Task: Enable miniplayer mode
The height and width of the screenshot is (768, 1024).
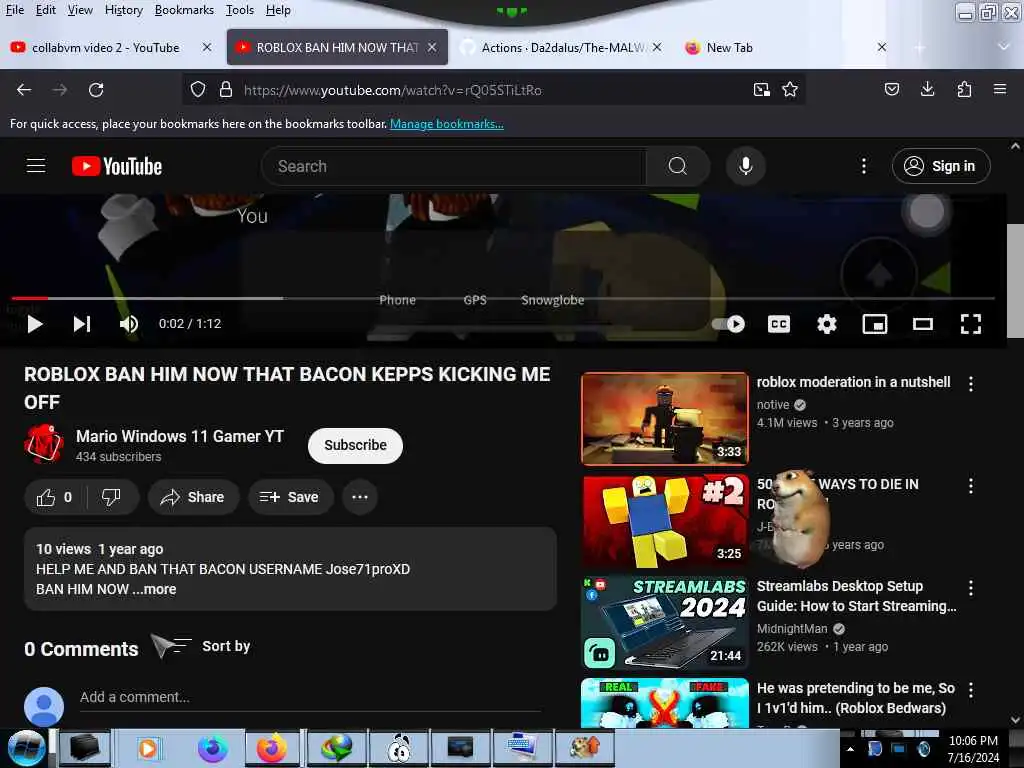Action: (874, 324)
